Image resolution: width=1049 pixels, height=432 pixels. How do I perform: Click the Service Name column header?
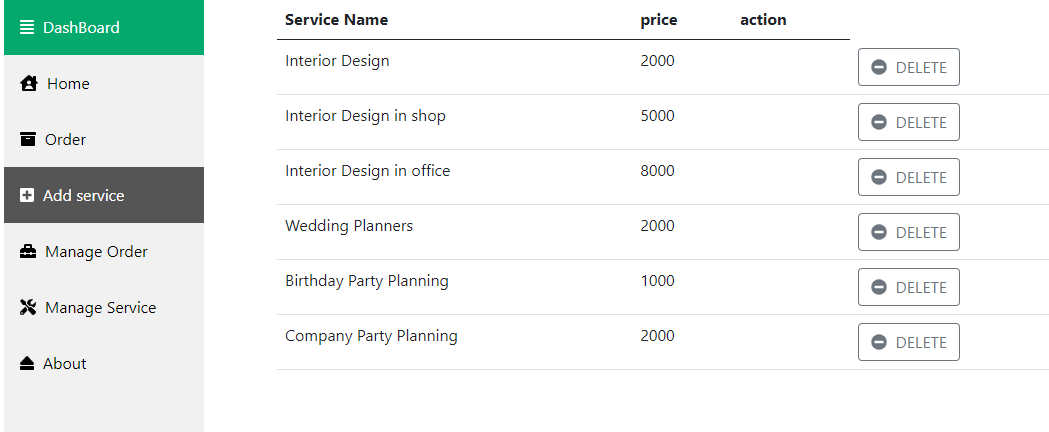(337, 20)
